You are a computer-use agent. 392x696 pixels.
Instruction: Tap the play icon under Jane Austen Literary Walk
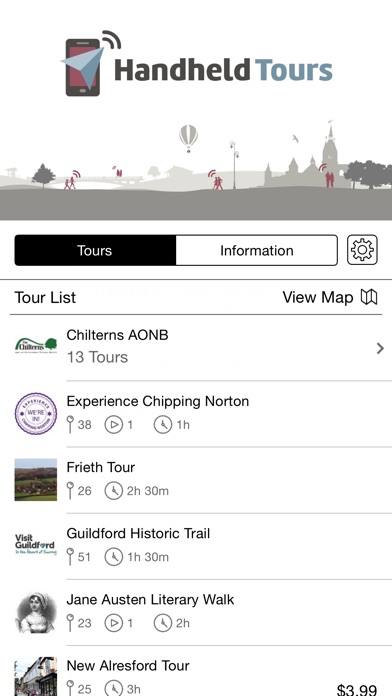click(114, 623)
